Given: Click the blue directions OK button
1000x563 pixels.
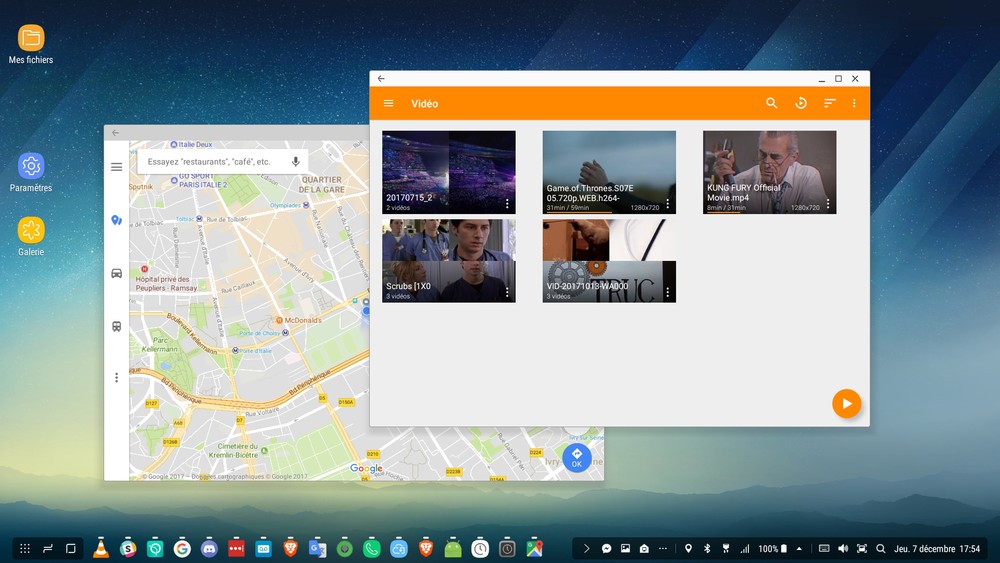Looking at the screenshot, I should 576,458.
